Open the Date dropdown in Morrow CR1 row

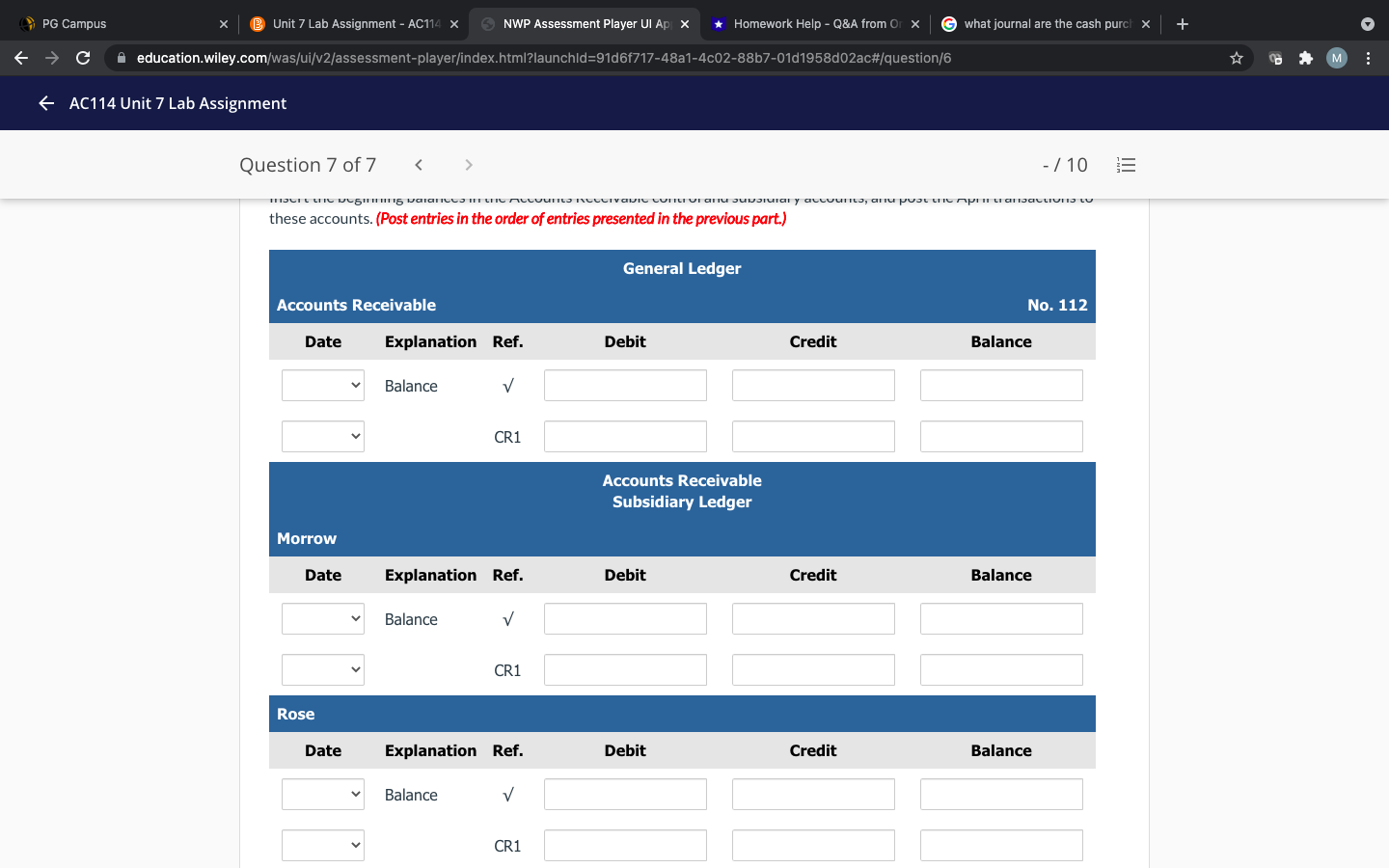pos(323,670)
